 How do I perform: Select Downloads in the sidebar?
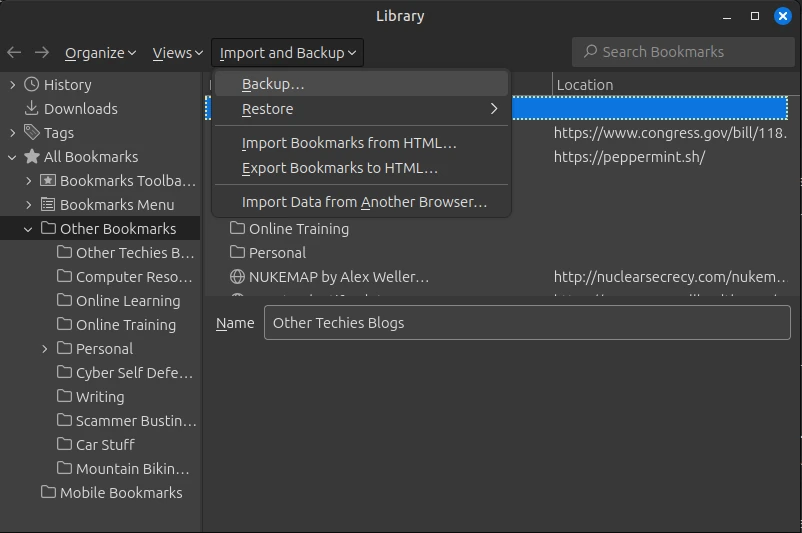tap(81, 108)
